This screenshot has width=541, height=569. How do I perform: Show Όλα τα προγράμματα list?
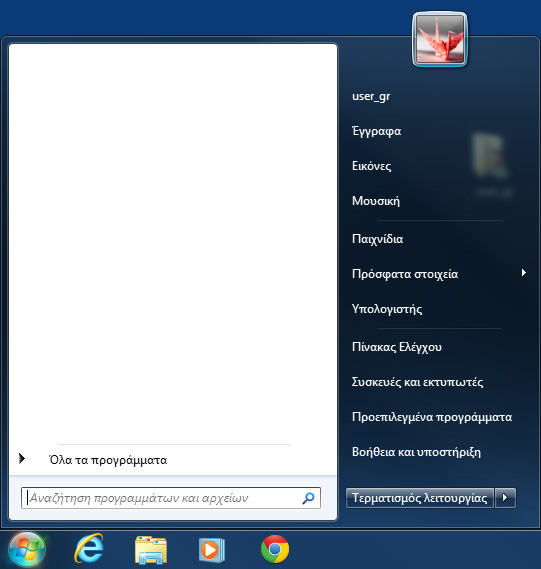[x=108, y=460]
